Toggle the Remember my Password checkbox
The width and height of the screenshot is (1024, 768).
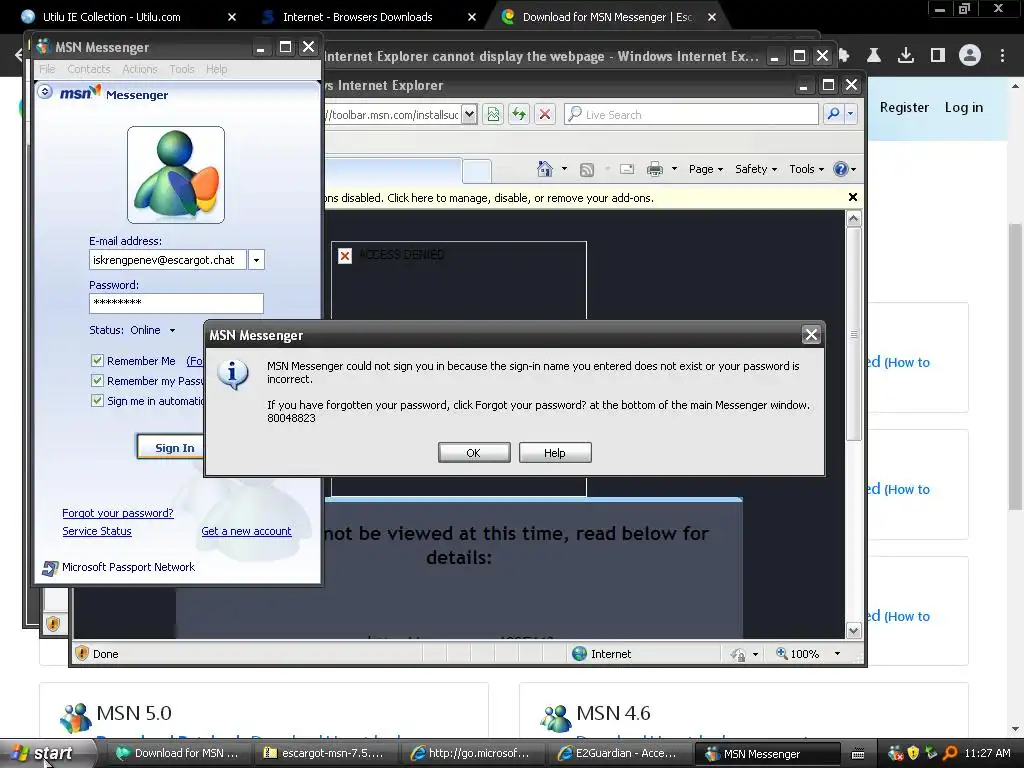(x=97, y=381)
